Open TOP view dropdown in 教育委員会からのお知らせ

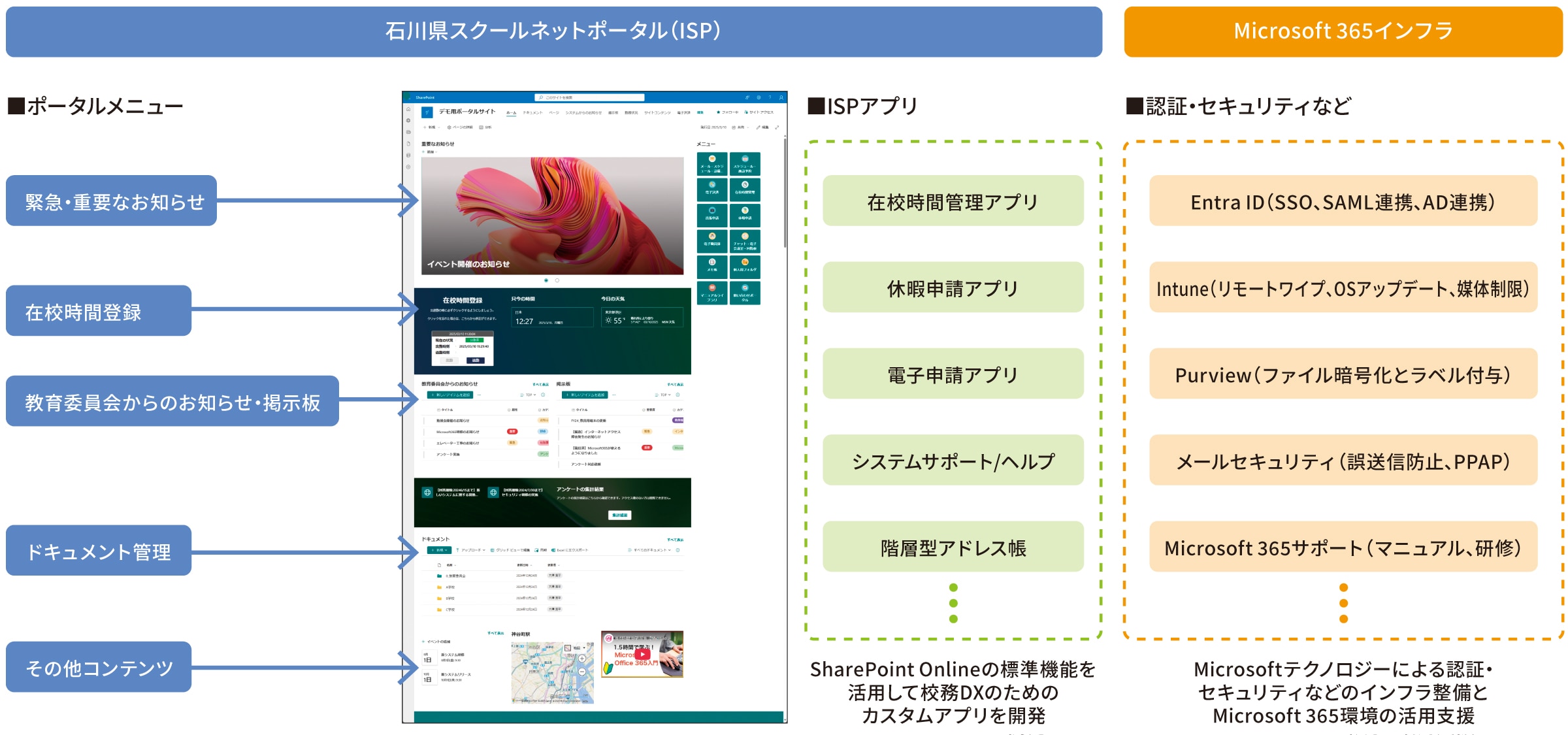[528, 395]
